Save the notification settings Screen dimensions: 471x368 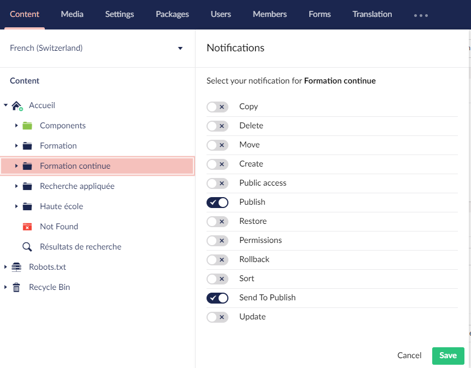448,356
